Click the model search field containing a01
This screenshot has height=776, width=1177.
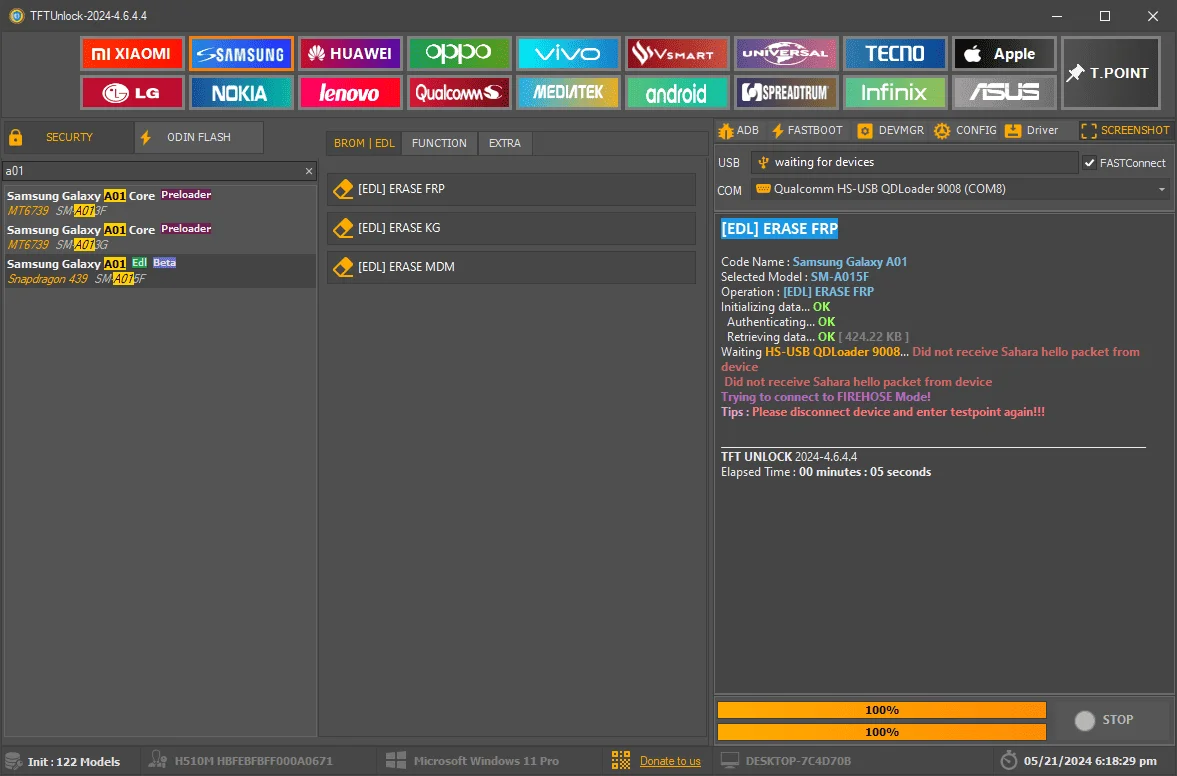(154, 171)
